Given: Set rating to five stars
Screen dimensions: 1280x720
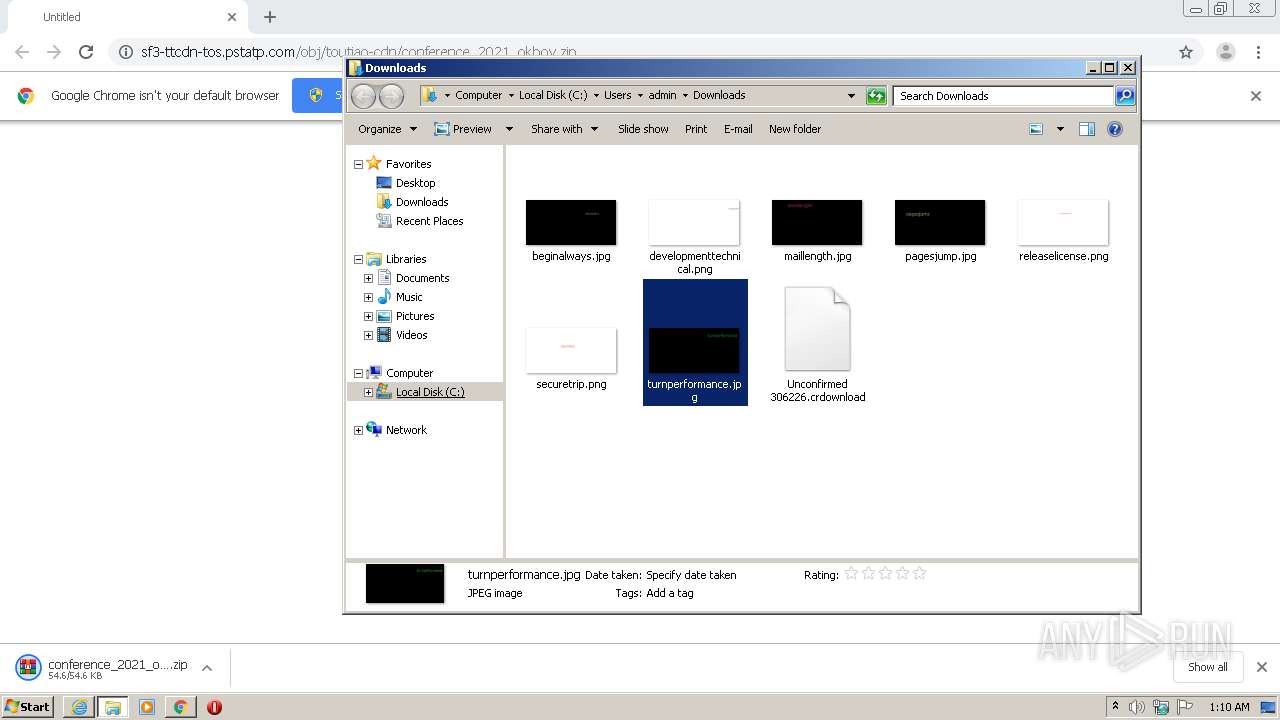Looking at the screenshot, I should [x=919, y=574].
